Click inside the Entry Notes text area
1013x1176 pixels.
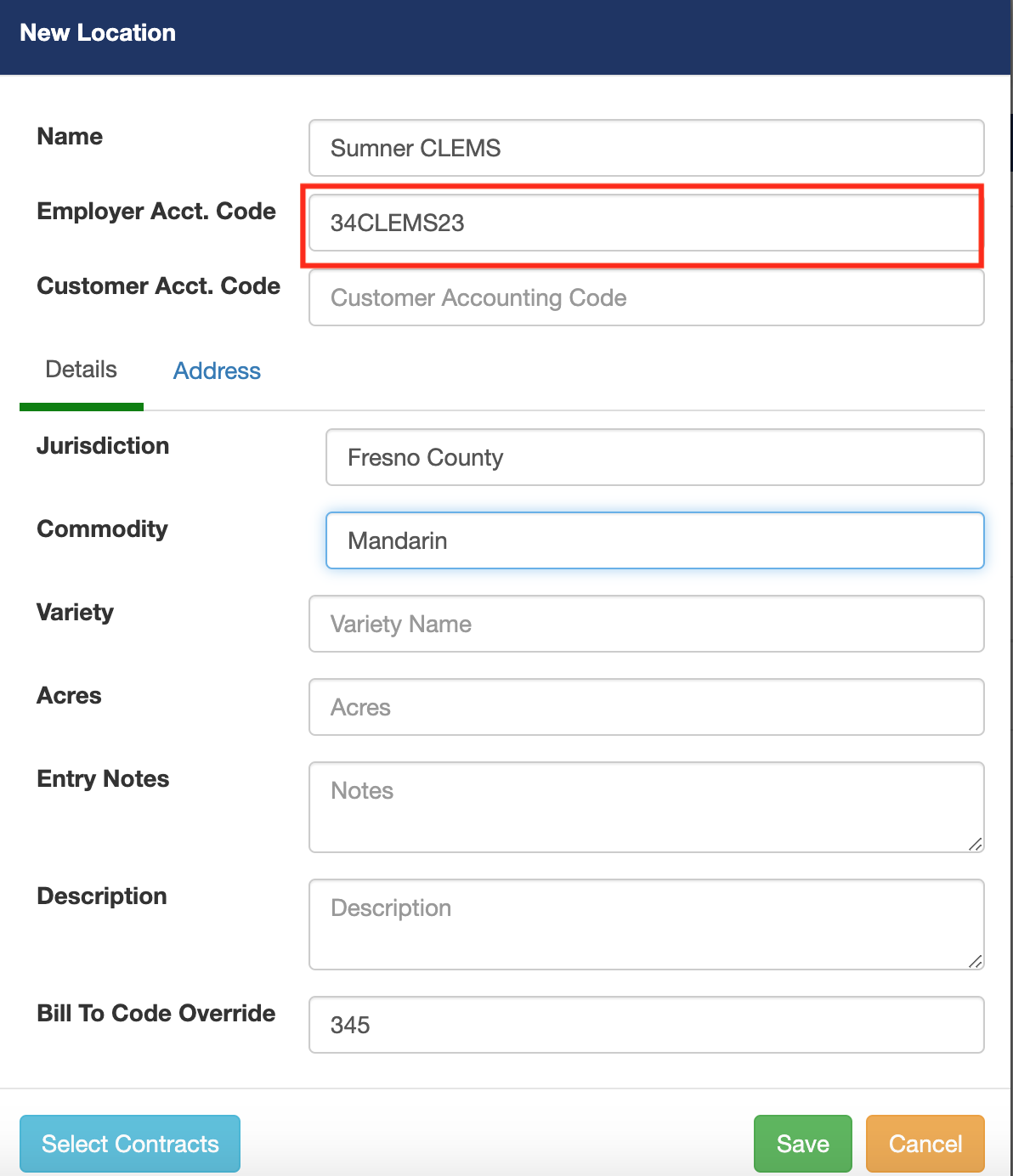(646, 807)
